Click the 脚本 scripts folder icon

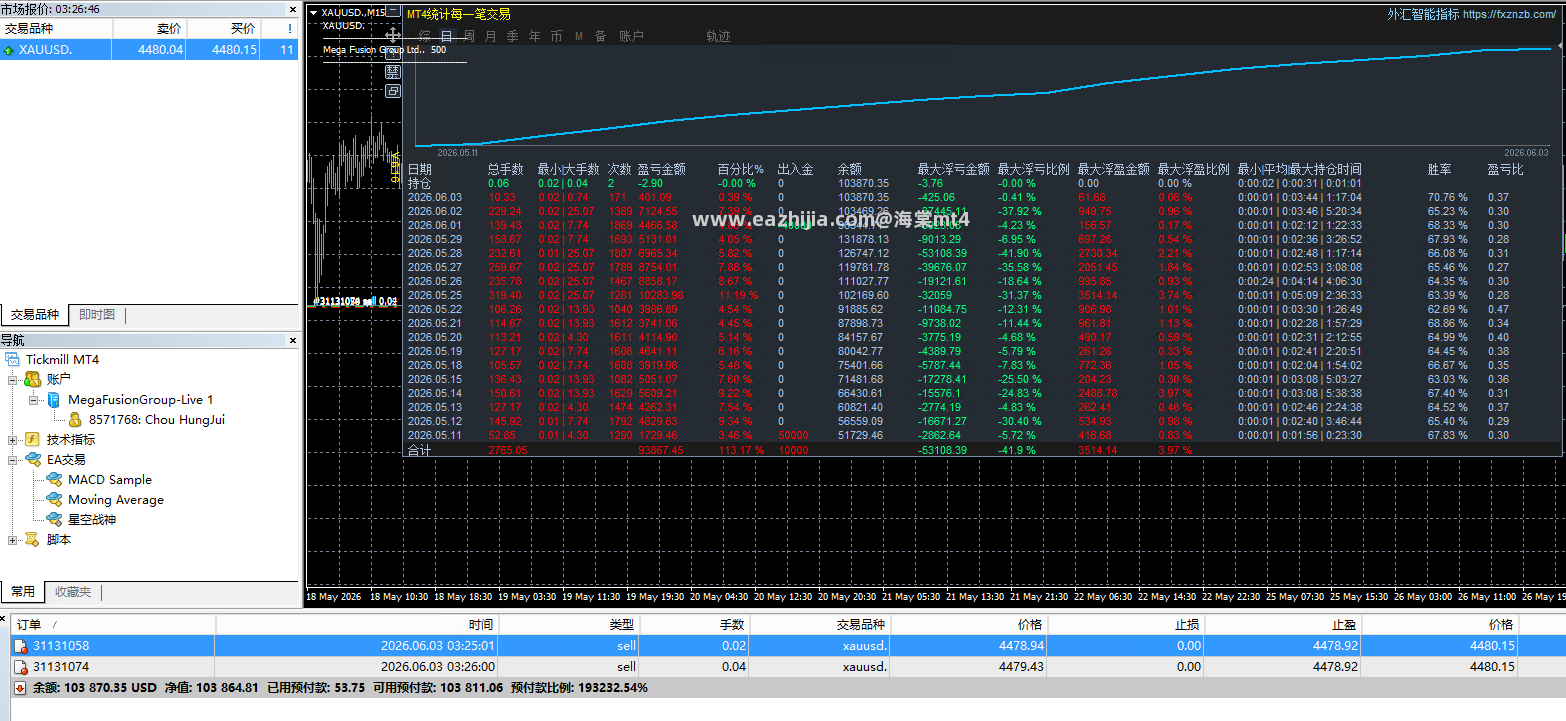(33, 539)
